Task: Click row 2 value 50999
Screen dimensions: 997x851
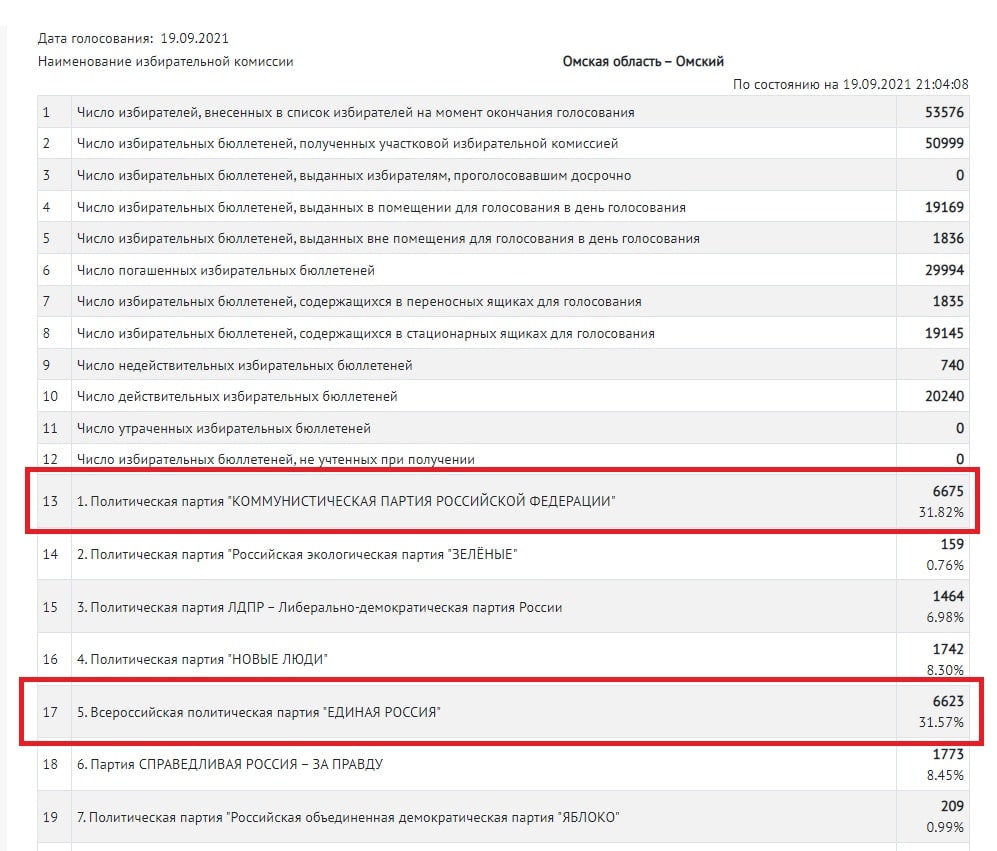Action: point(944,143)
